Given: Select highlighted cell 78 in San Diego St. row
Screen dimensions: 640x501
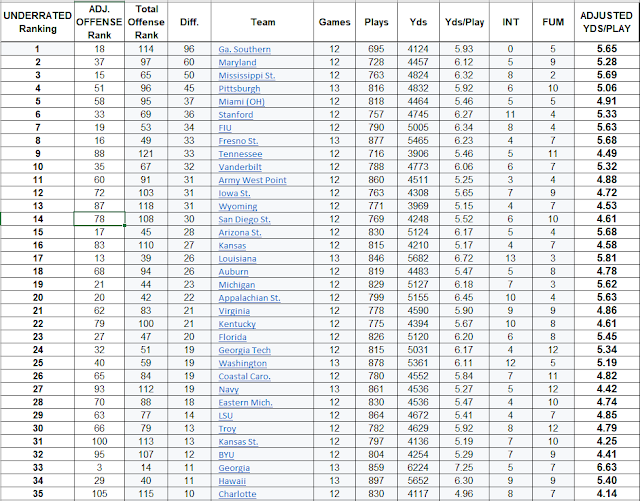Looking at the screenshot, I should click(99, 219).
